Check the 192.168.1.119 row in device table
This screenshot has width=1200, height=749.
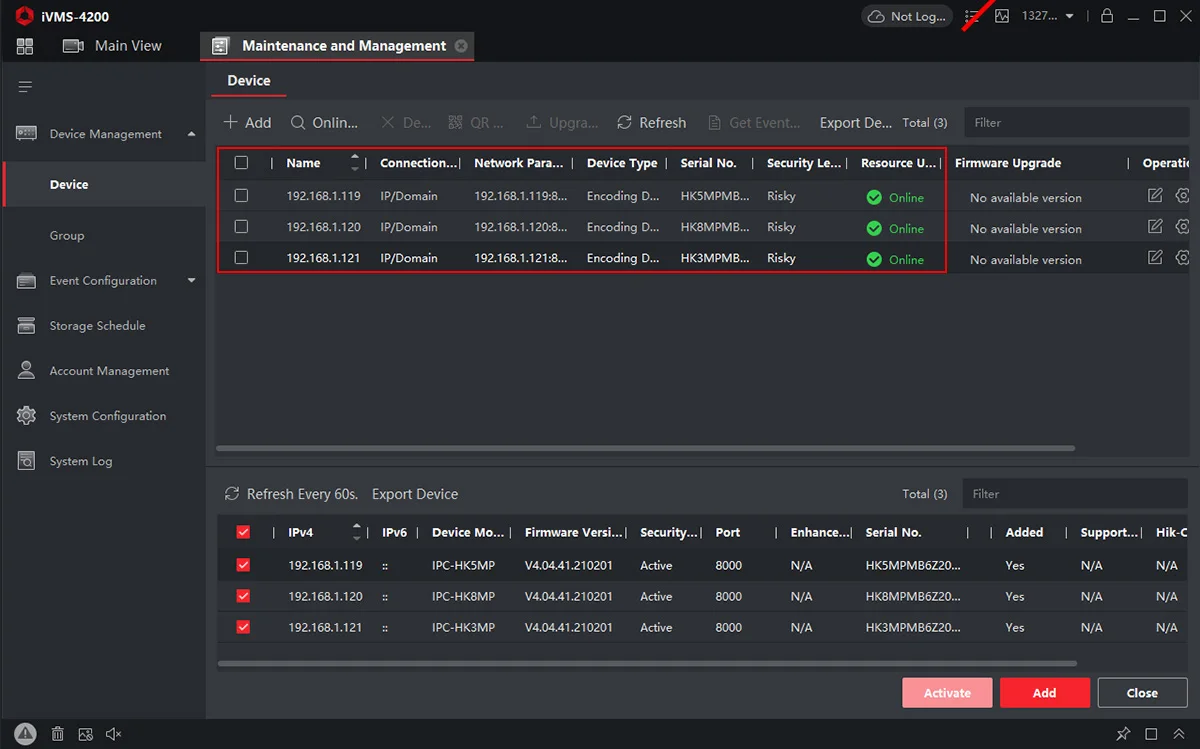coord(241,197)
